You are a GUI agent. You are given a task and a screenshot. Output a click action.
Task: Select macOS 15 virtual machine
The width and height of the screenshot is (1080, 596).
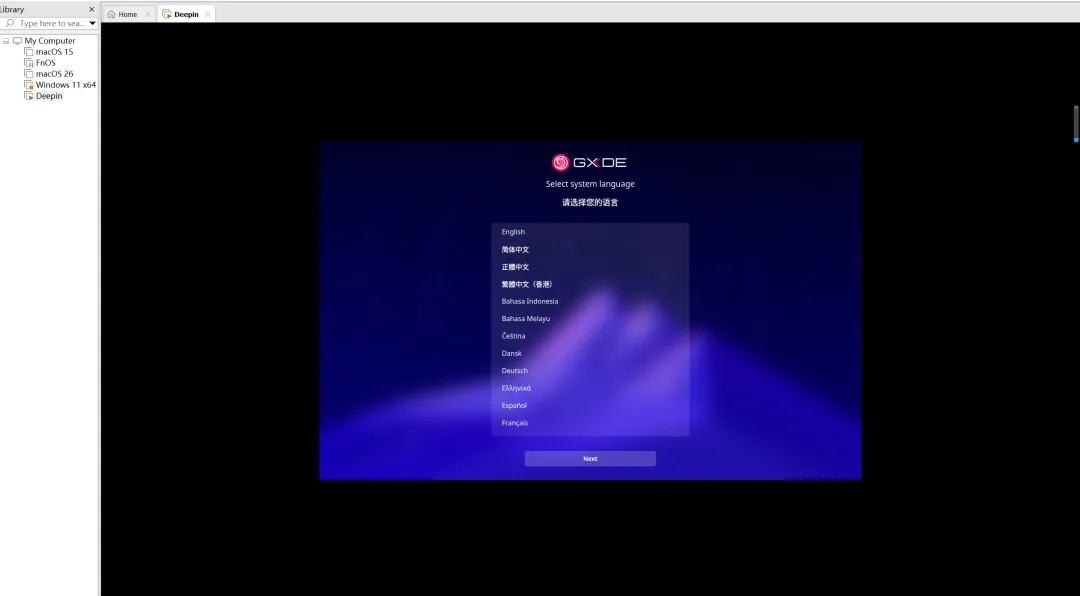point(54,52)
